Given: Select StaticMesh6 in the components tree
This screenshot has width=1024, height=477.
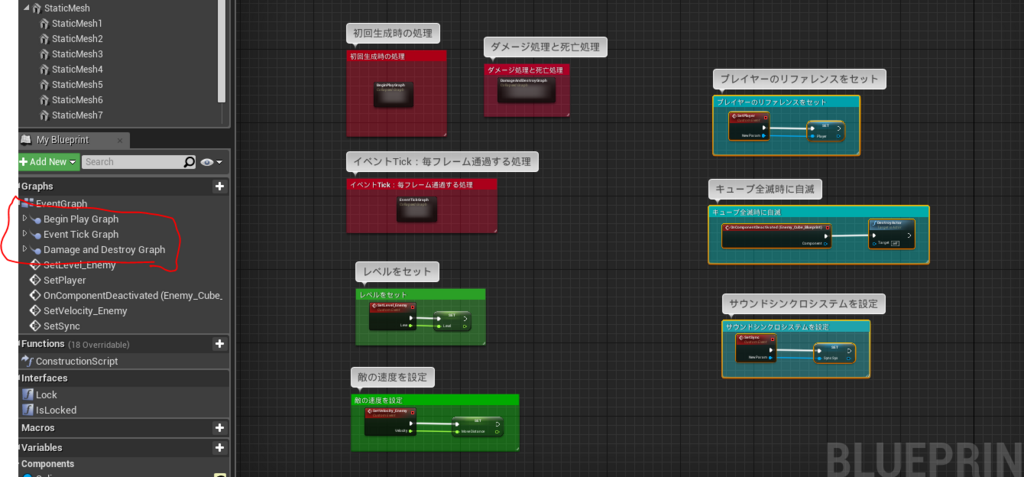Looking at the screenshot, I should (77, 100).
